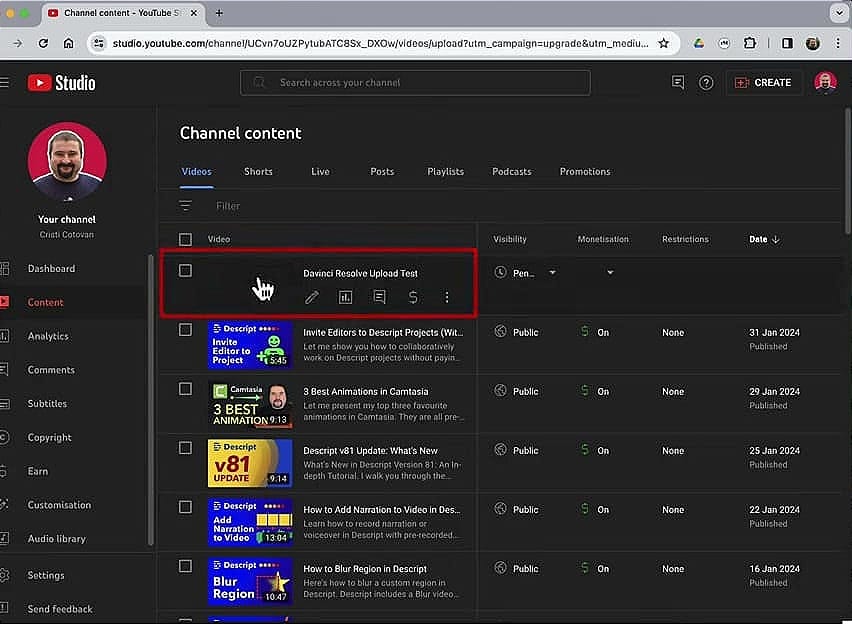Expand the Monetisation dropdown in the highlighted row

pos(609,271)
